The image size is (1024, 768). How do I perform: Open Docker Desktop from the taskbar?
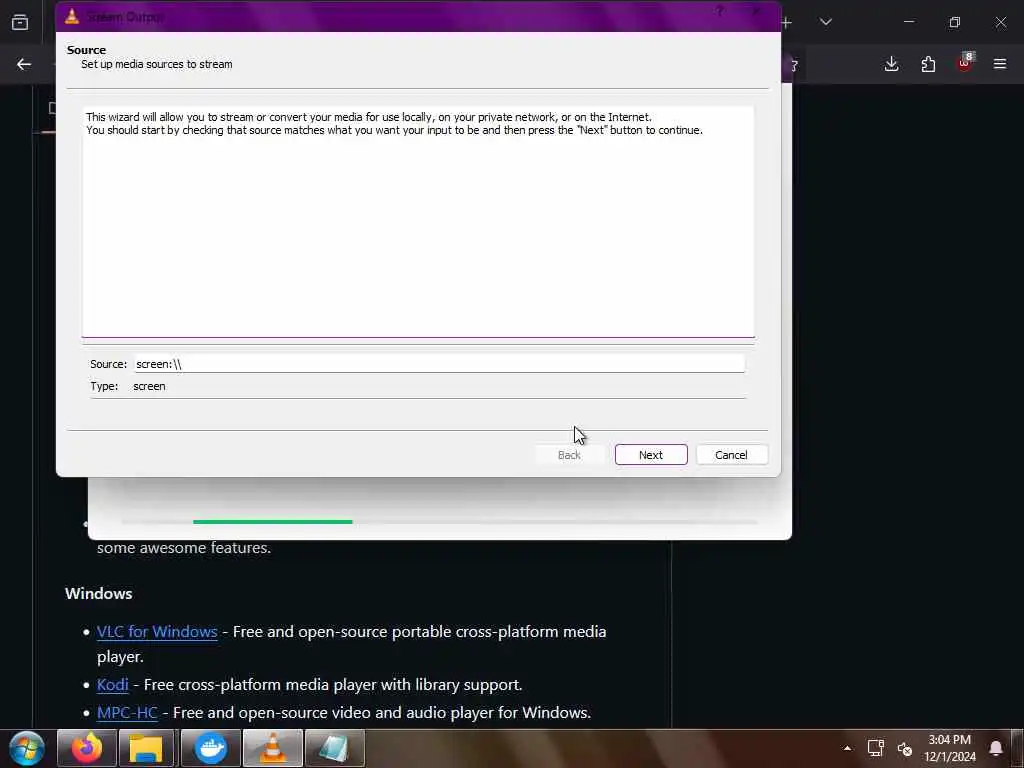coord(210,748)
